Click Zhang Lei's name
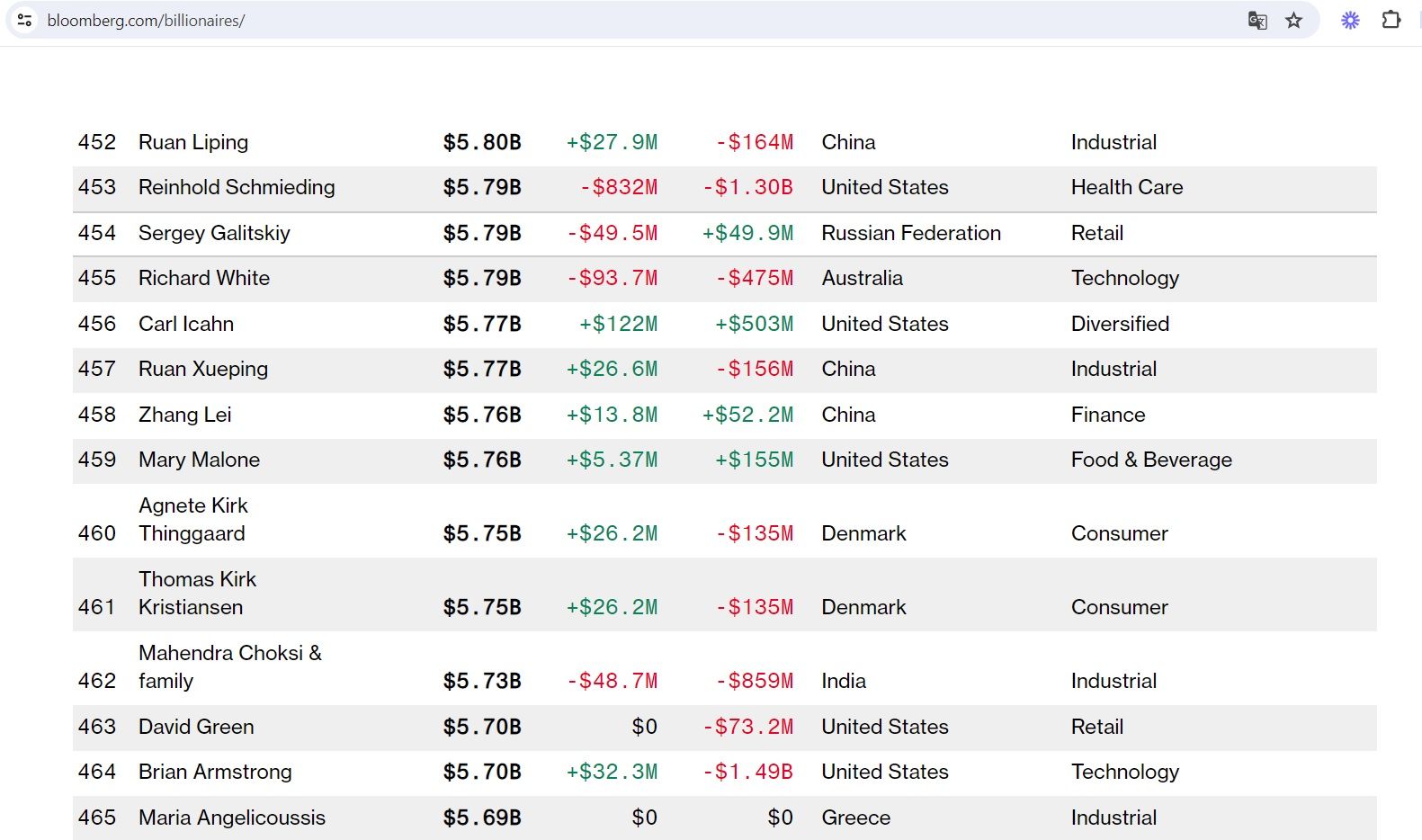1422x840 pixels. pyautogui.click(x=184, y=415)
